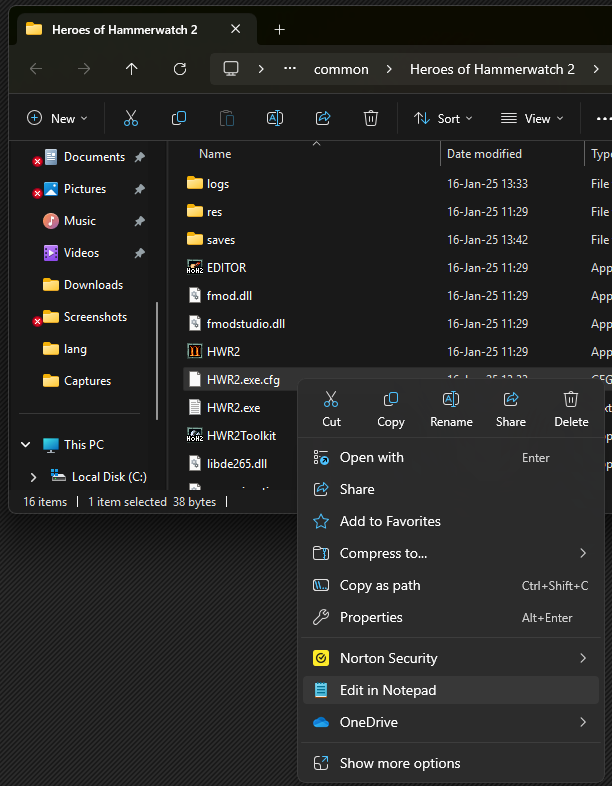Image resolution: width=612 pixels, height=786 pixels.
Task: Choose Delete in the context menu
Action: tap(571, 410)
